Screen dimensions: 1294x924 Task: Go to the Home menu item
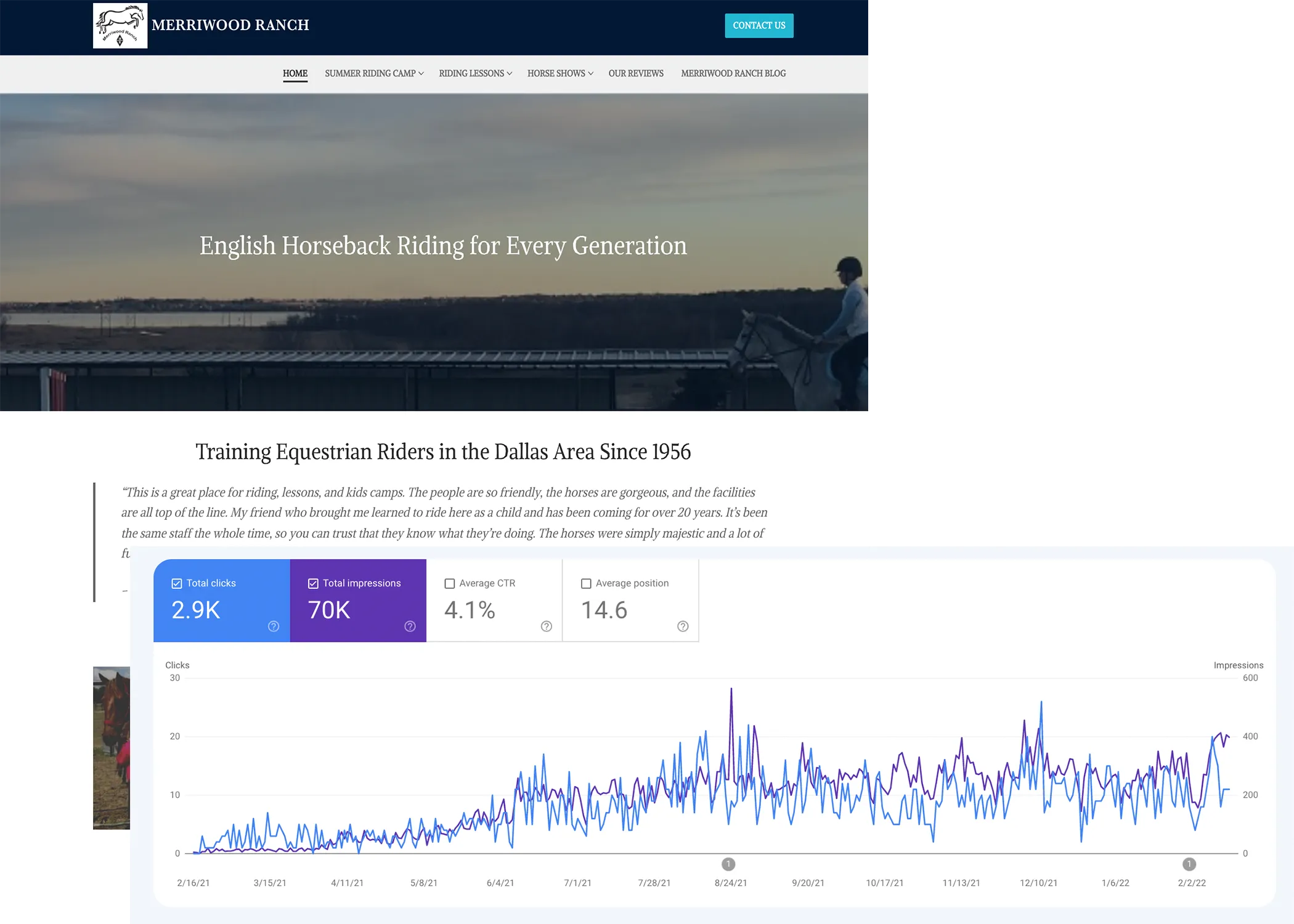295,73
